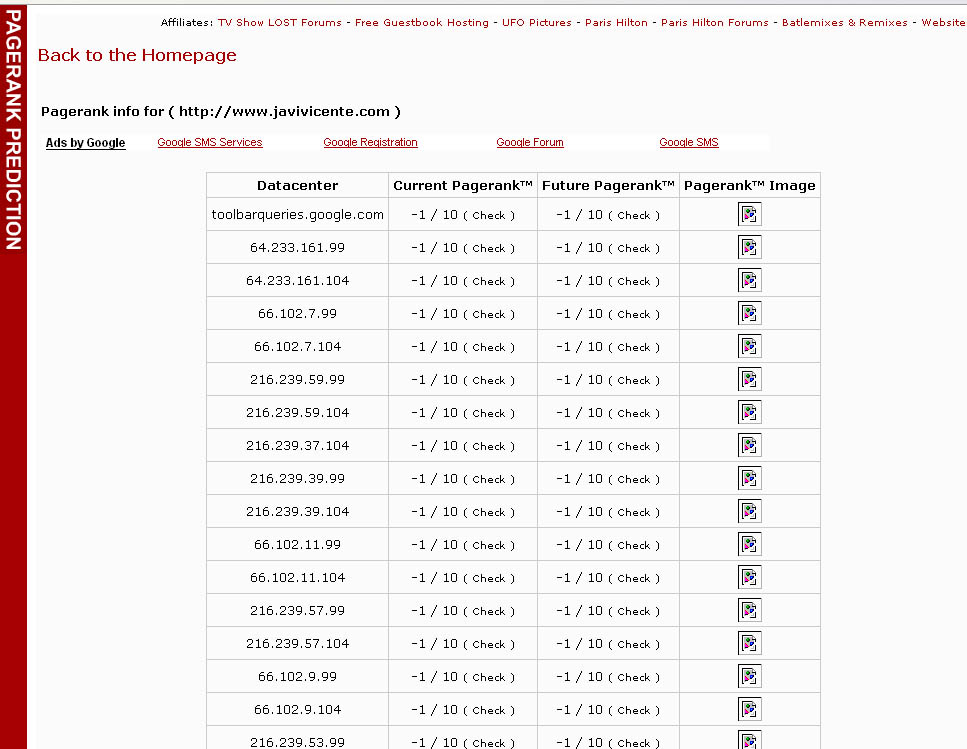The width and height of the screenshot is (967, 749).
Task: Open Pagerank image icon in 216.239.39.104 row
Action: [749, 512]
